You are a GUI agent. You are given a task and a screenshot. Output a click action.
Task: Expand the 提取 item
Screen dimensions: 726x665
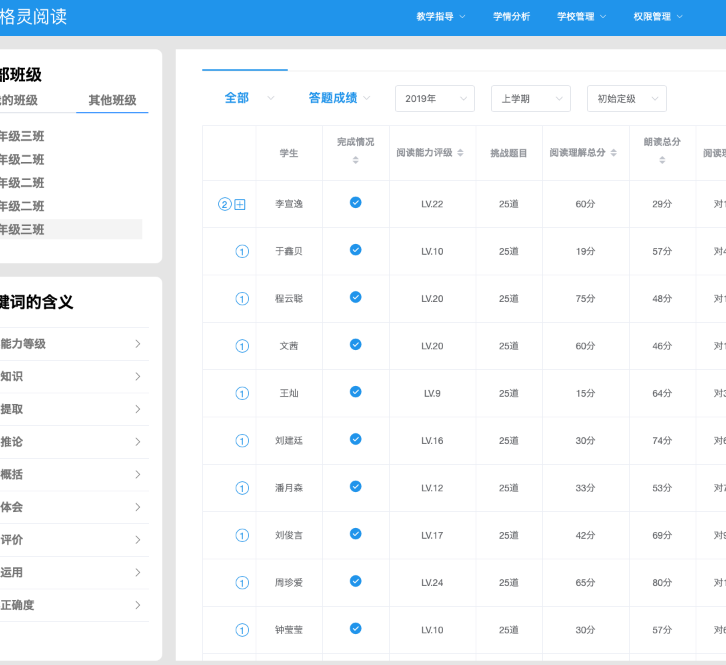coord(74,409)
